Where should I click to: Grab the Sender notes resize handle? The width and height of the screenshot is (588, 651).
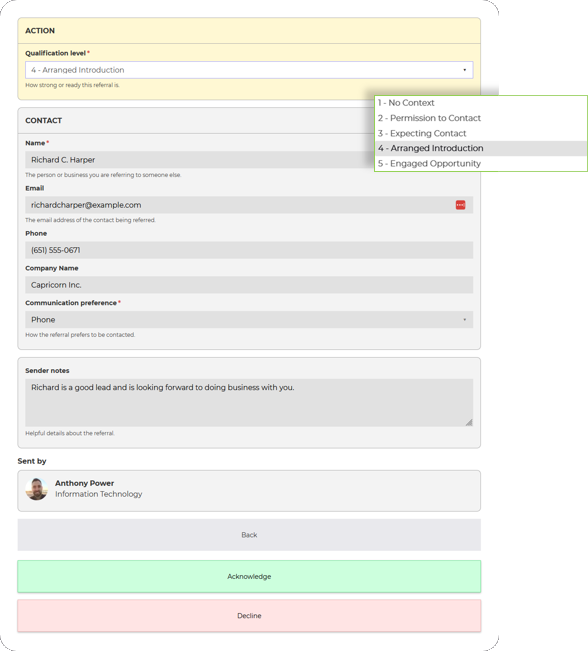[469, 422]
